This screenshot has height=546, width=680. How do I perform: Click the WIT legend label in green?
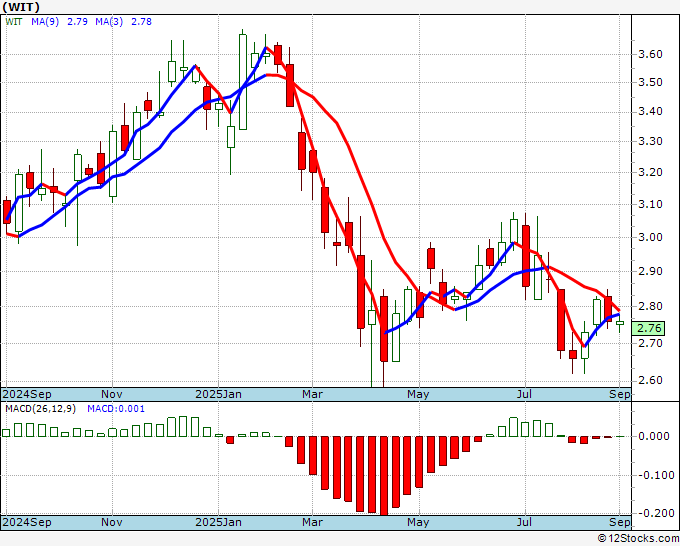(14, 22)
